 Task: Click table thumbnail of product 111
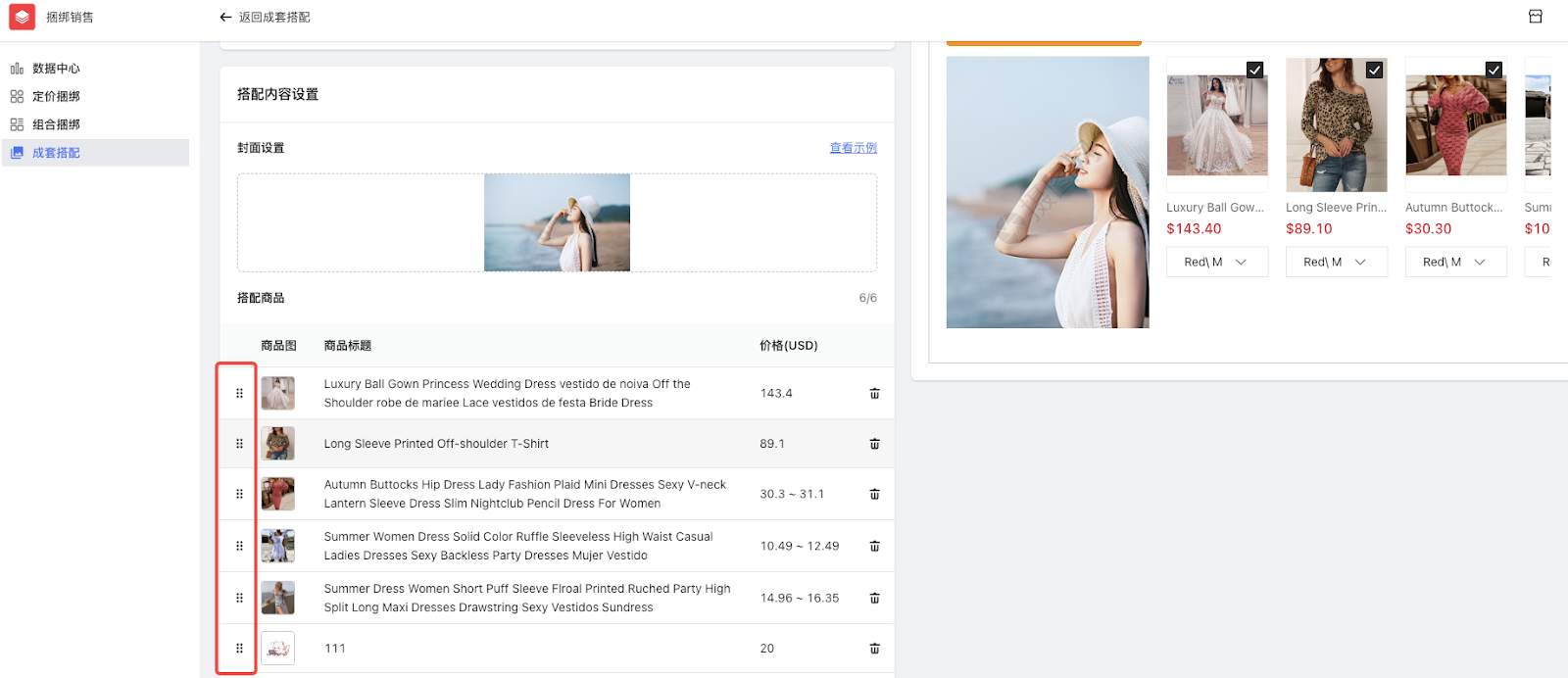pos(278,649)
